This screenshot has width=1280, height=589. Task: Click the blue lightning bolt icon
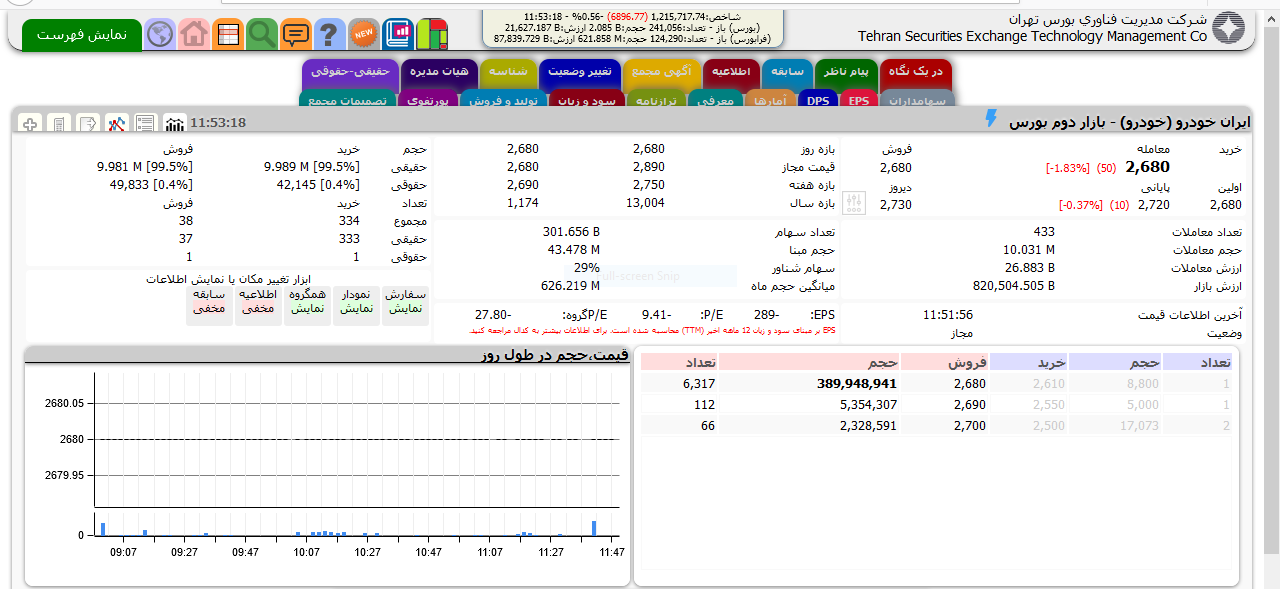point(991,119)
